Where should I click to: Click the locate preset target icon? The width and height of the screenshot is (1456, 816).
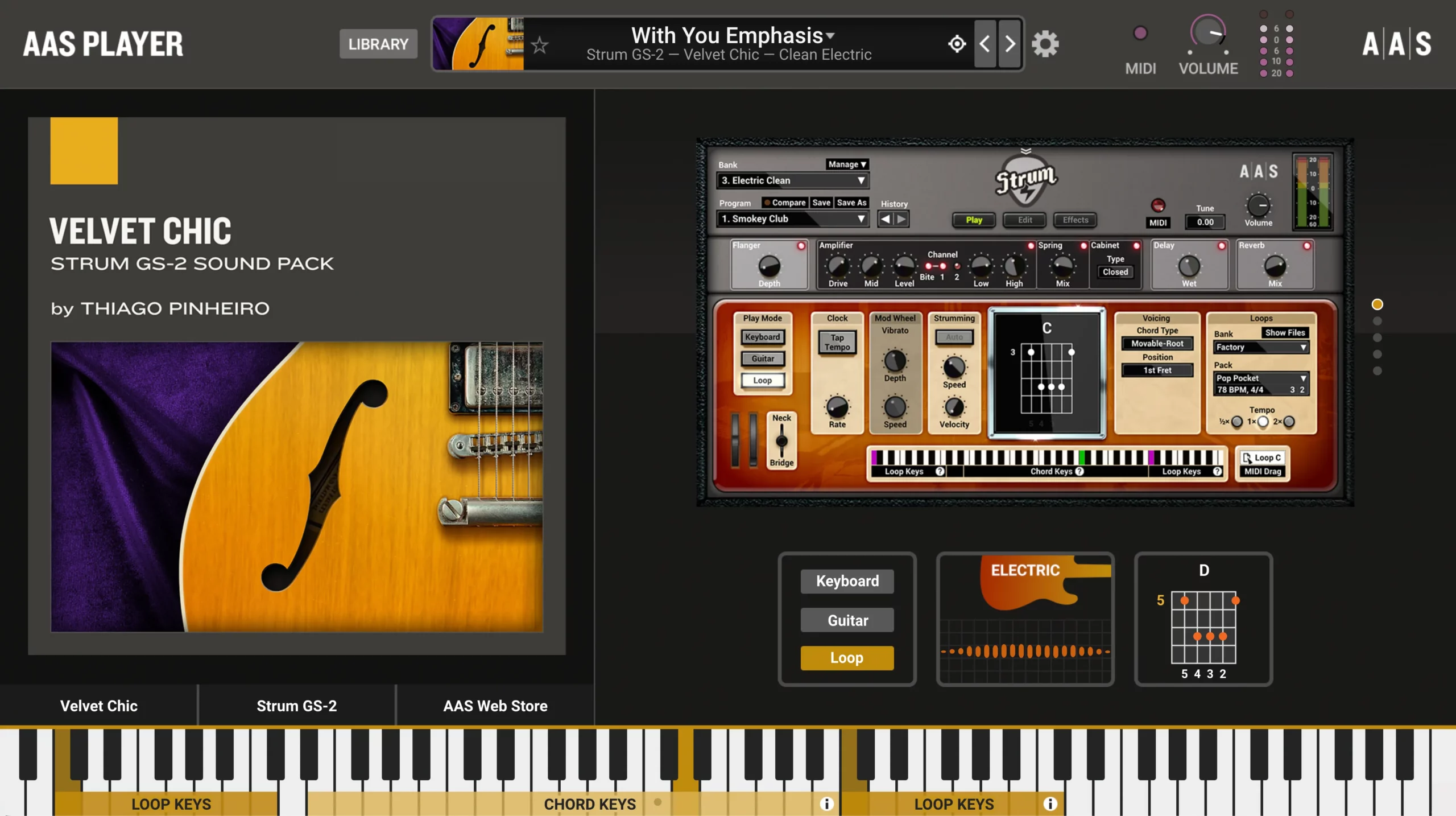click(957, 44)
